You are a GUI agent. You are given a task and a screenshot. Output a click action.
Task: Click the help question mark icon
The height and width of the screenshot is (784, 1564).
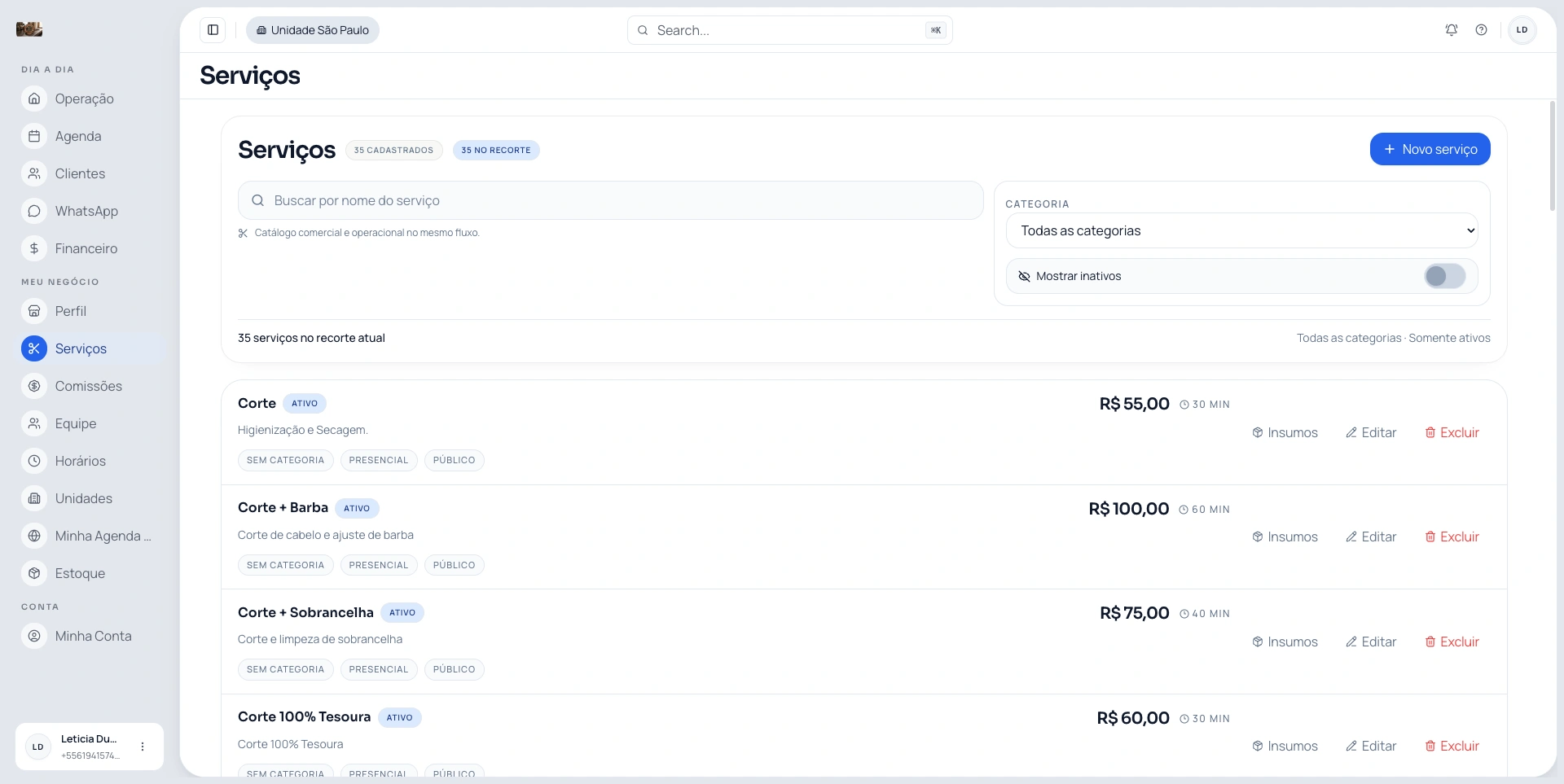click(1481, 30)
